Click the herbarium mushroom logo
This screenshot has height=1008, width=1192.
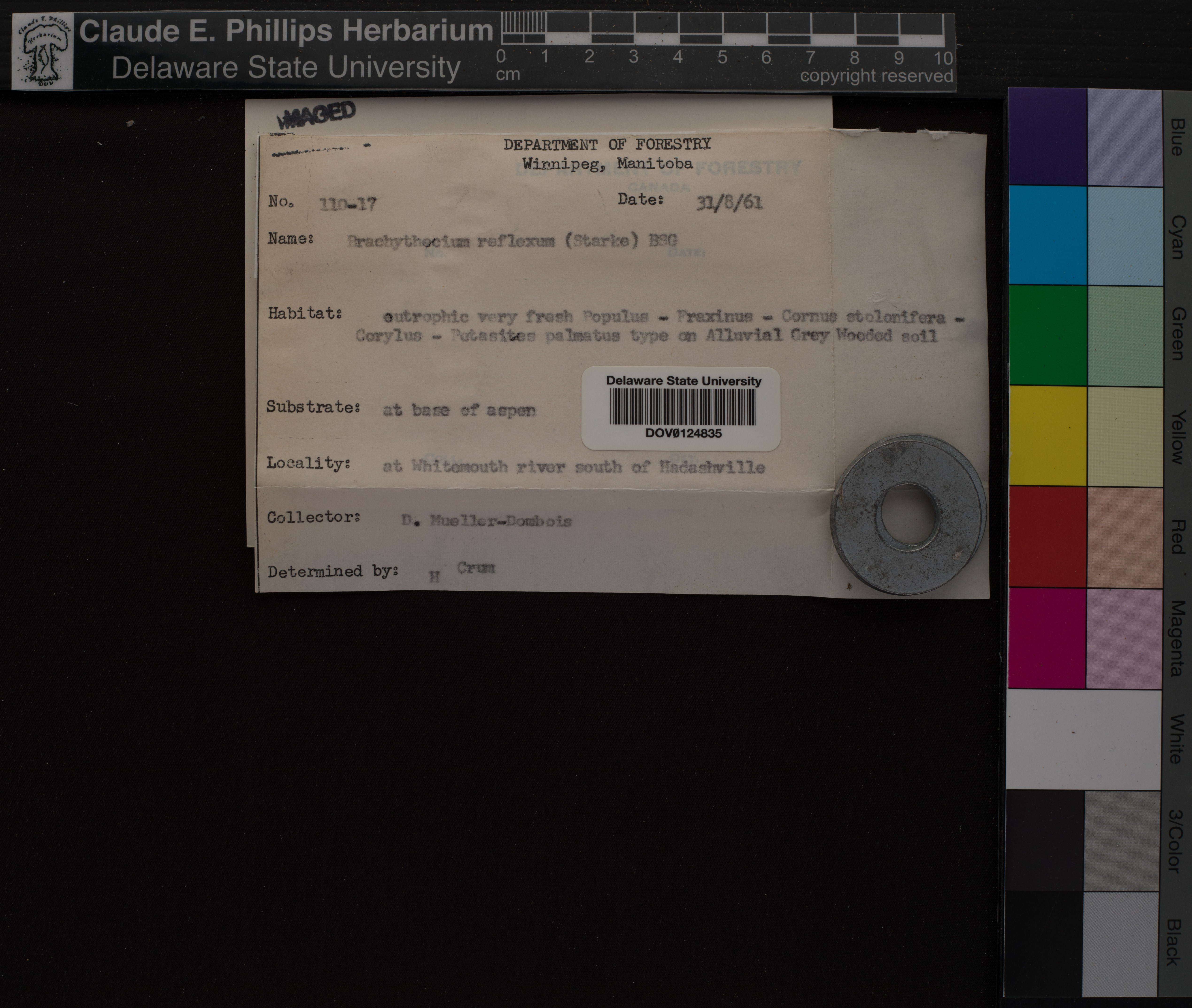coord(43,52)
